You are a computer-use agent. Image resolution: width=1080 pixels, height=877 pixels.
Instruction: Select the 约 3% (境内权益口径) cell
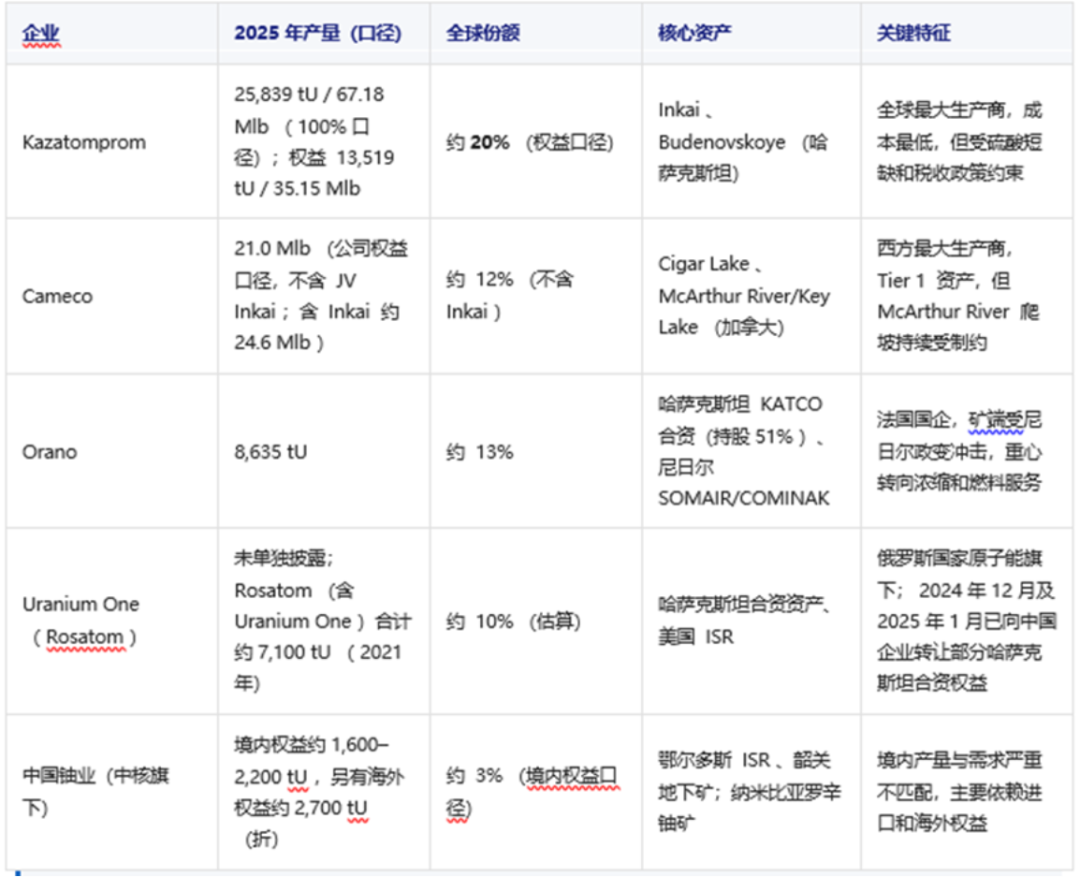(536, 792)
